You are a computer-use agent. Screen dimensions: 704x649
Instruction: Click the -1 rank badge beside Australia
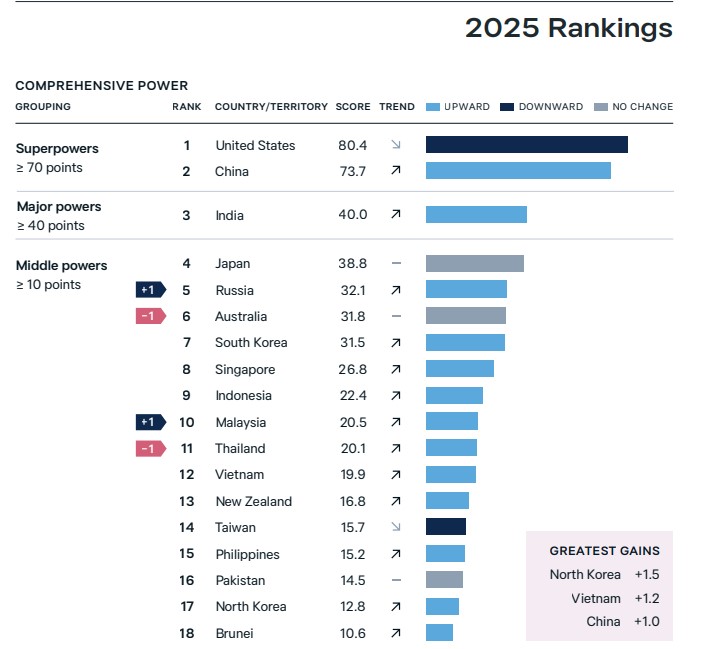click(150, 316)
